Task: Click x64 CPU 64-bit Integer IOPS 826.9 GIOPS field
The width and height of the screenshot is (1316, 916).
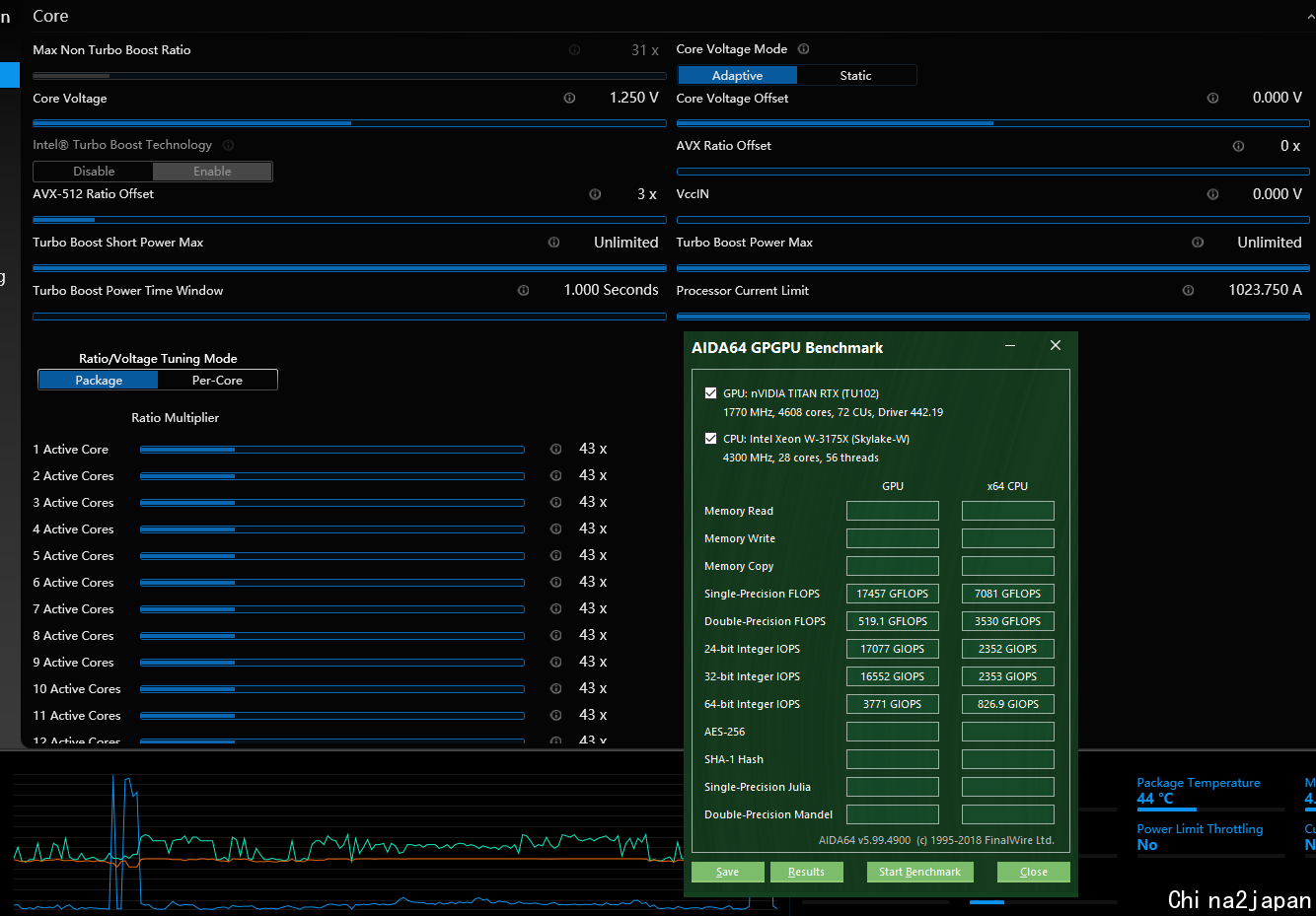Action: pos(1008,704)
